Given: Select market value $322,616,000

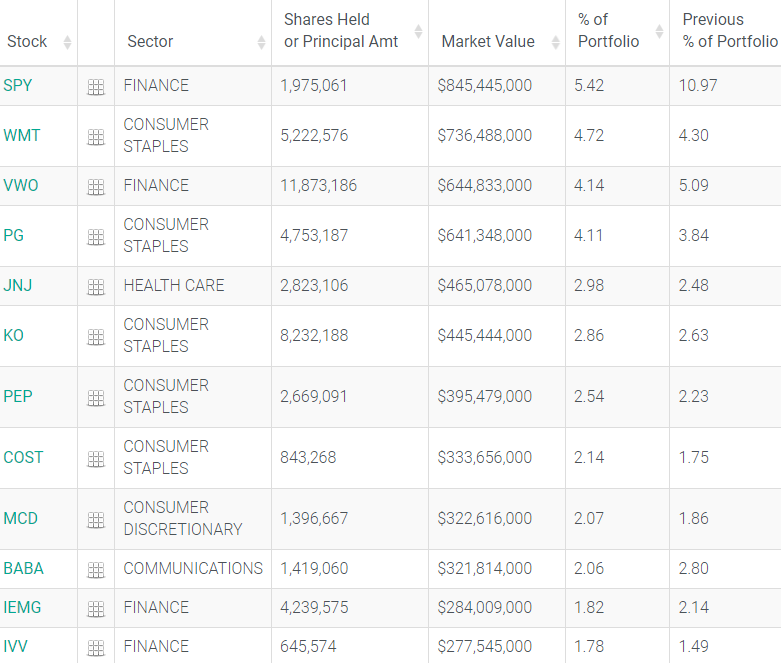Looking at the screenshot, I should point(485,519).
